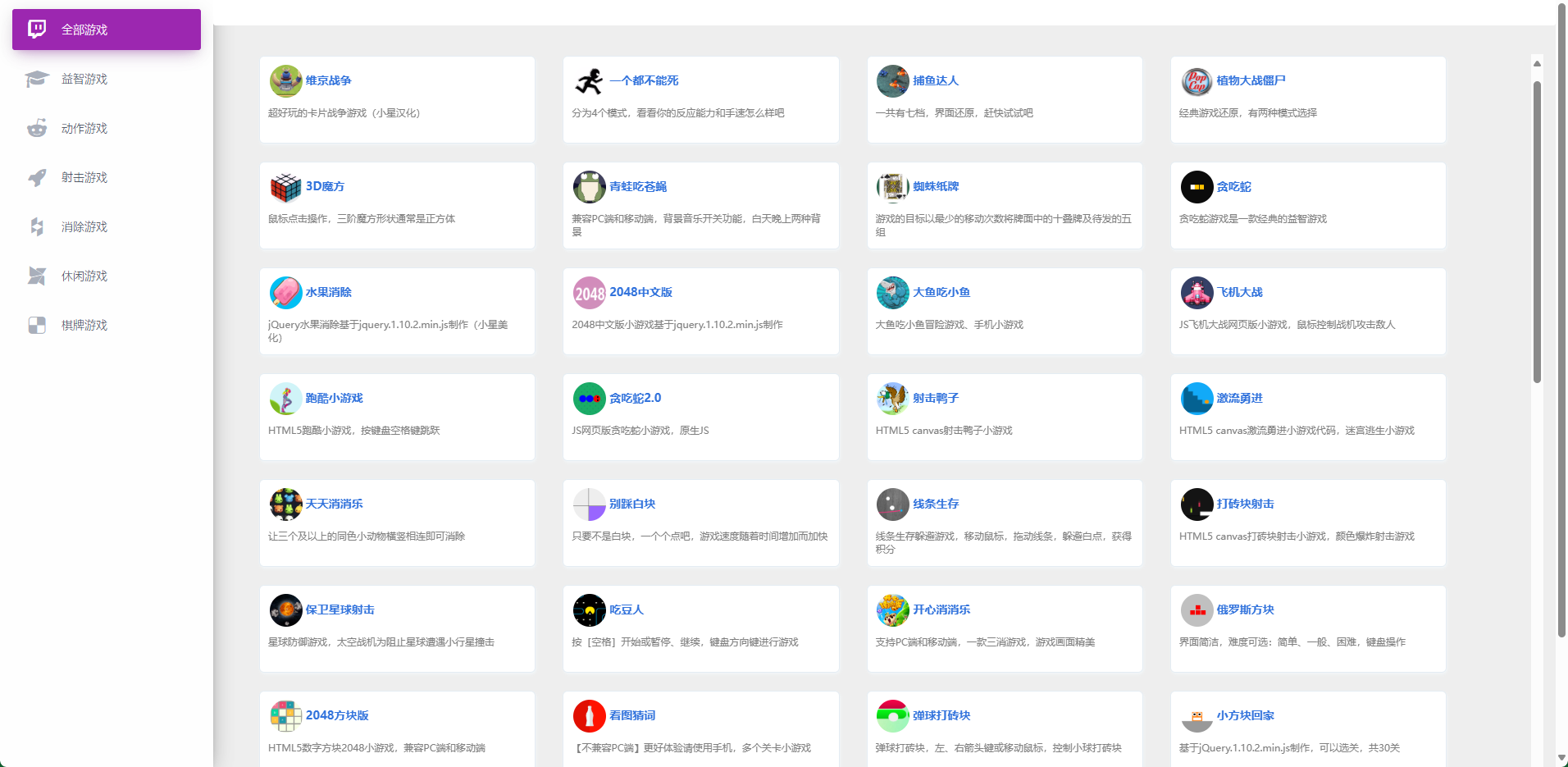Screen dimensions: 1568x767
Task: Click the 天天消消乐 animal icon
Action: [x=285, y=504]
